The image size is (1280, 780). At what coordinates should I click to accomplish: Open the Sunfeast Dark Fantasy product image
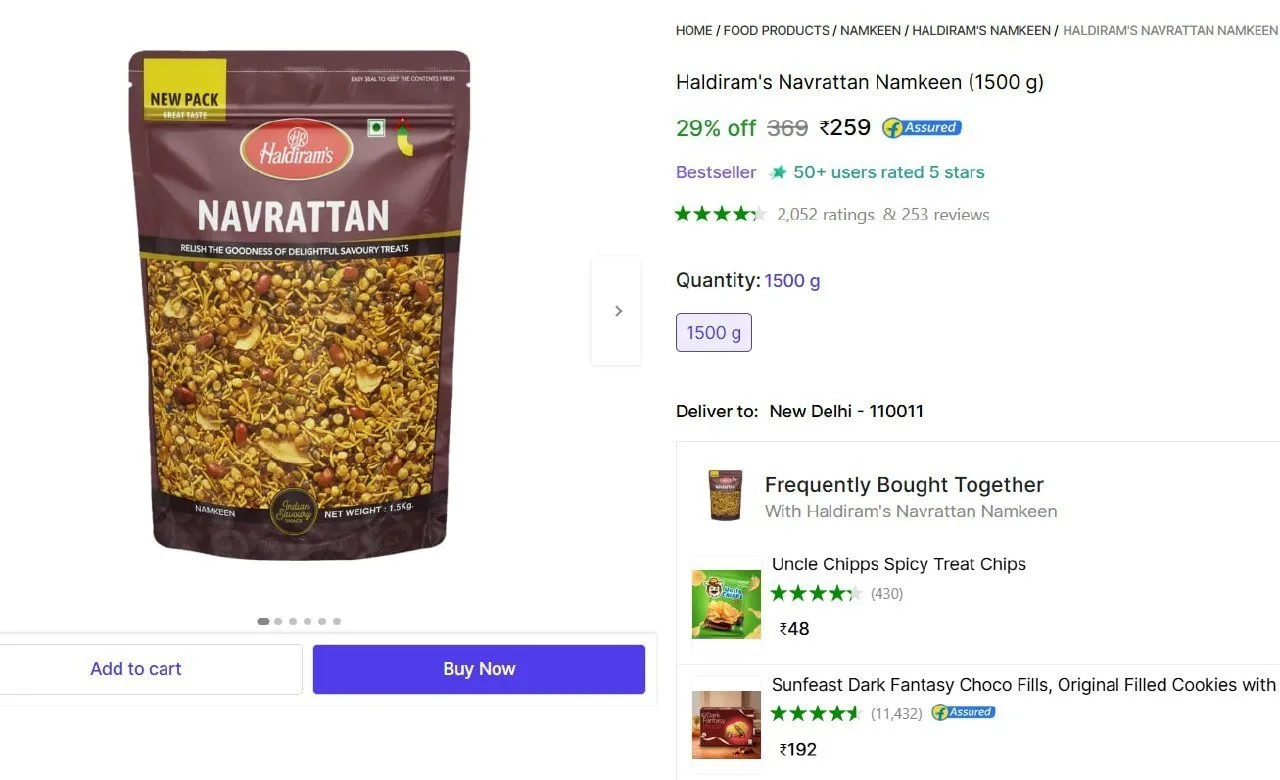click(726, 725)
